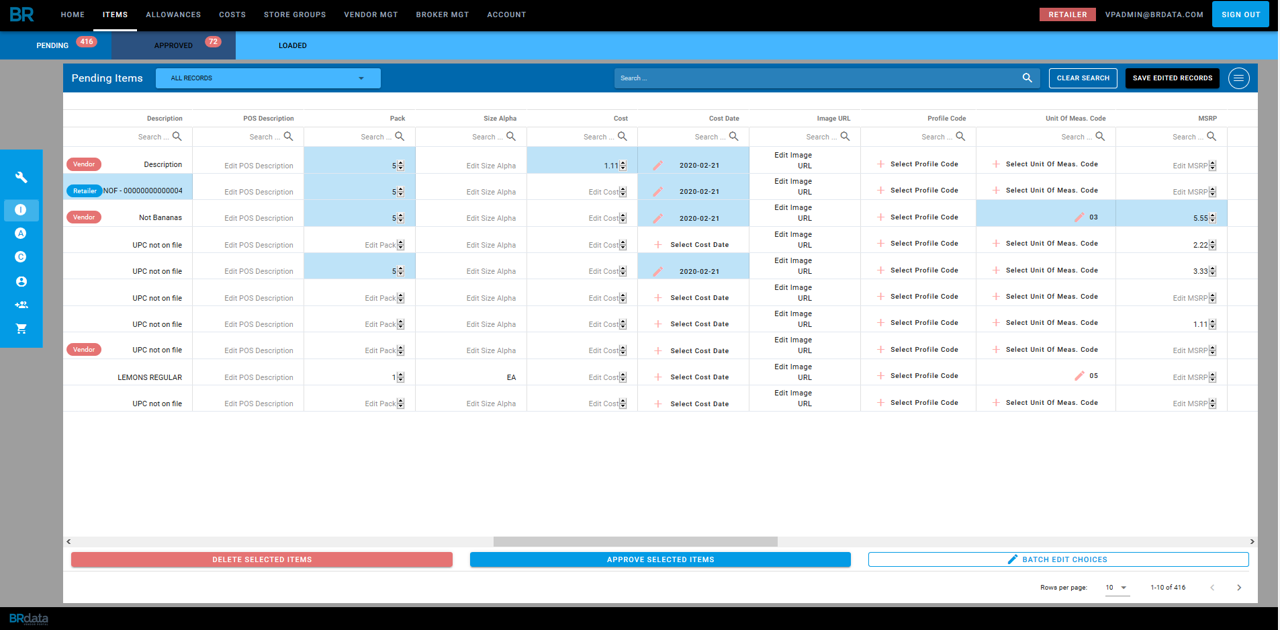Click the Profile Code column search icon
This screenshot has height=630, width=1280.
tap(960, 136)
